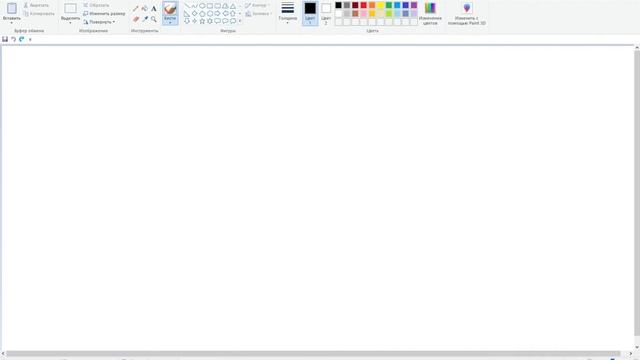Image resolution: width=640 pixels, height=360 pixels.
Task: Pick the lime color swatch
Action: (389, 13)
